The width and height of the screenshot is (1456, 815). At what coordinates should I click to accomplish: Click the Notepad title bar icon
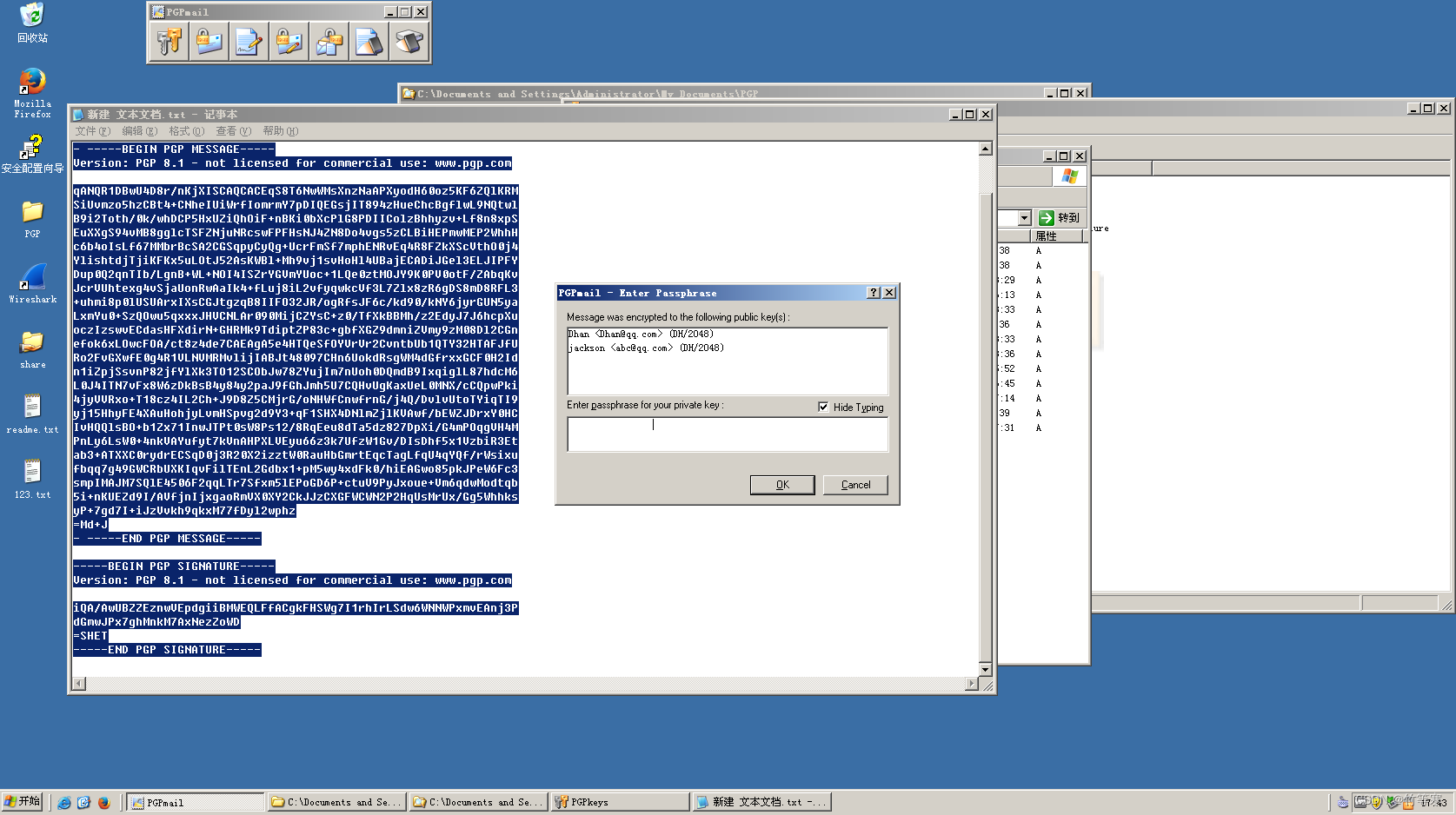point(78,115)
